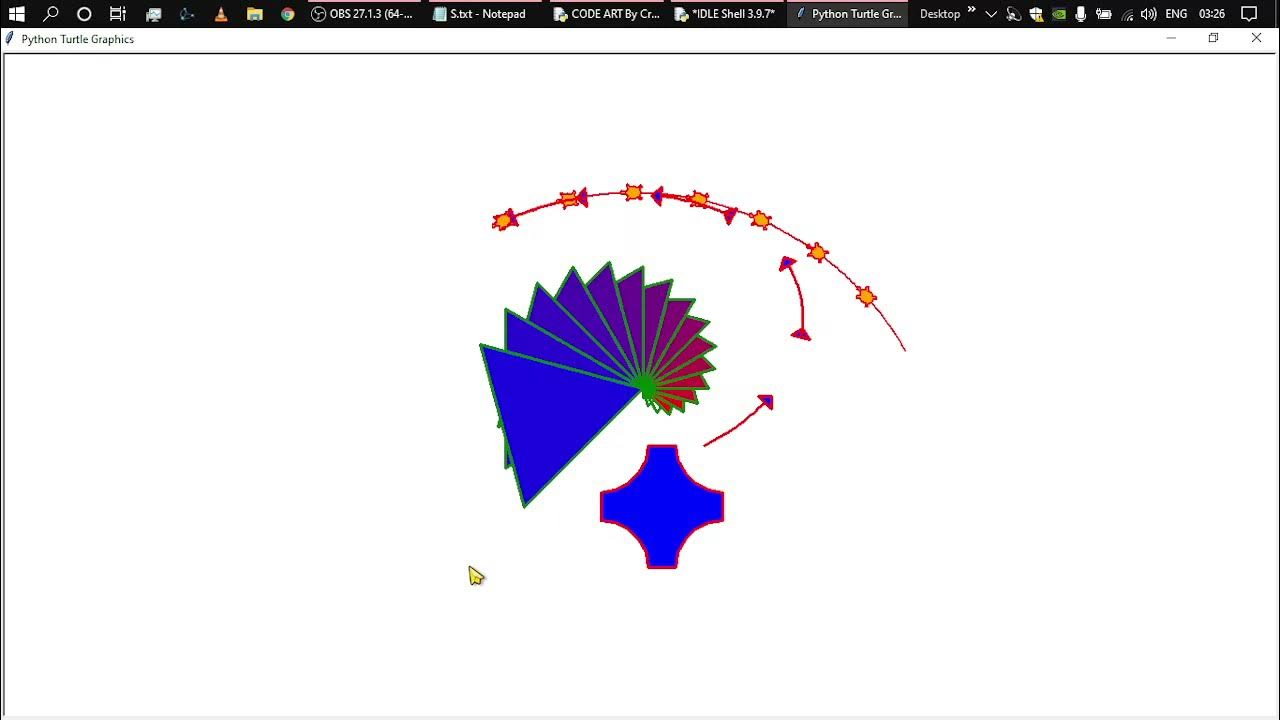The image size is (1280, 720).
Task: Switch to OBS 27.1.3 window
Action: tap(362, 14)
